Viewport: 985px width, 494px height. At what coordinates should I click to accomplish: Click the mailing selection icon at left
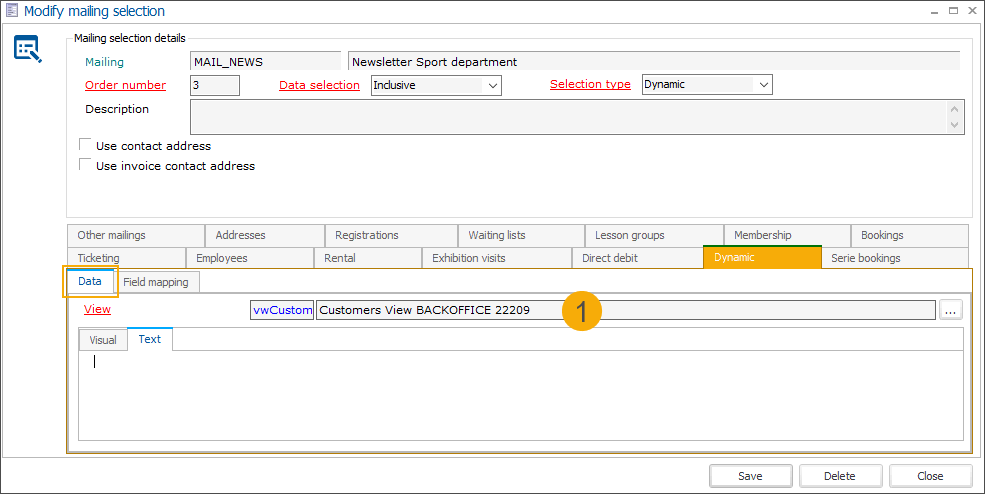coord(28,50)
